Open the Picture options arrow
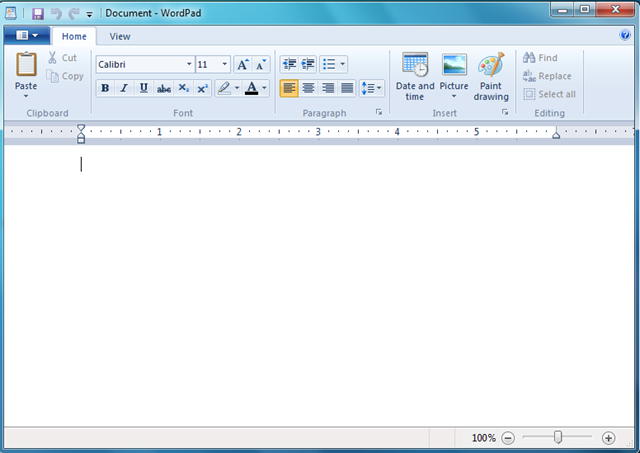This screenshot has height=453, width=640. point(454,97)
